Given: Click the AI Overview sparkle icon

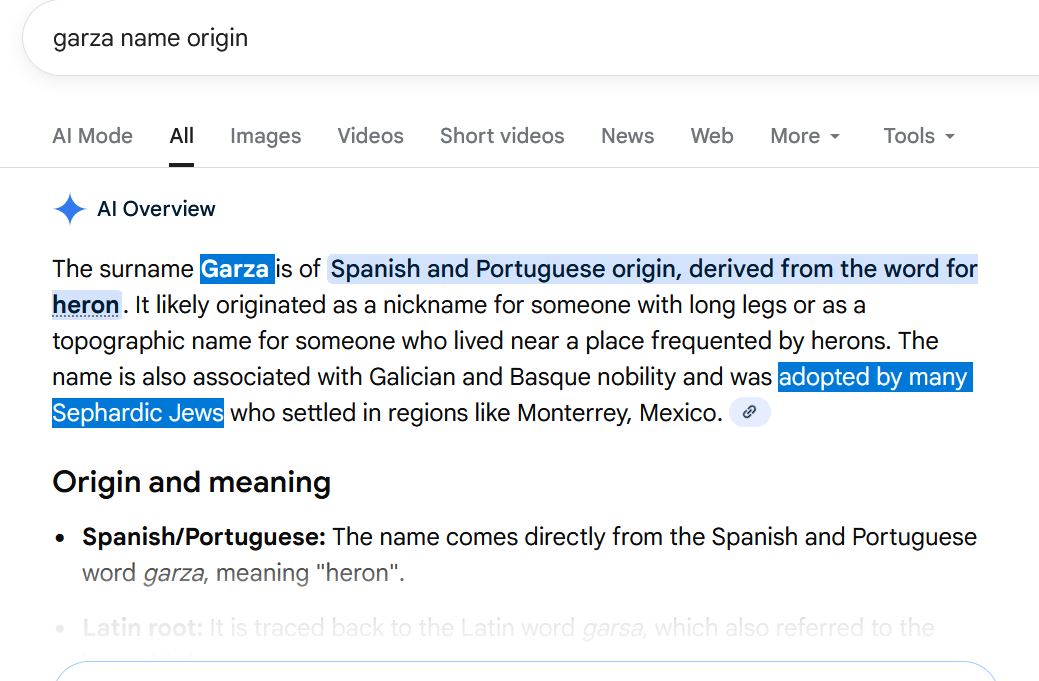Looking at the screenshot, I should click(70, 209).
